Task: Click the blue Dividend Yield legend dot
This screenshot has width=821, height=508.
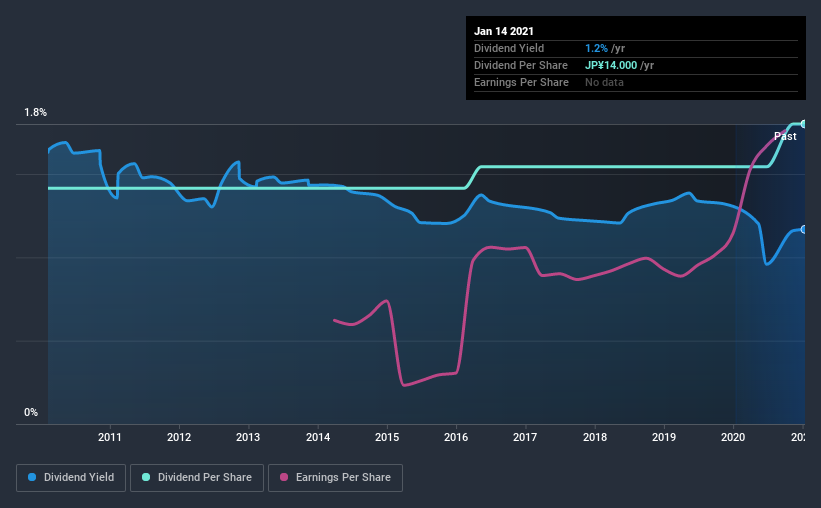Action: click(32, 477)
